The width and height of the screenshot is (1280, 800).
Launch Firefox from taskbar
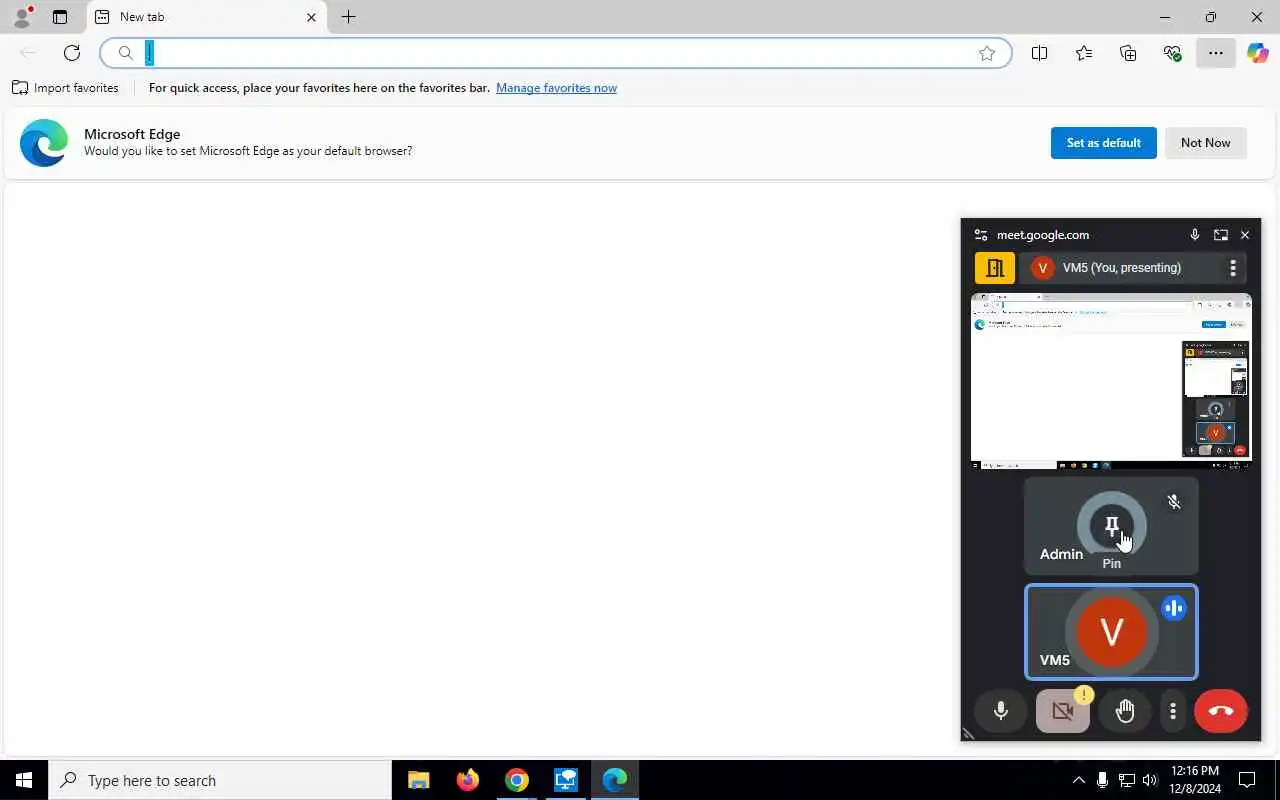click(x=467, y=780)
